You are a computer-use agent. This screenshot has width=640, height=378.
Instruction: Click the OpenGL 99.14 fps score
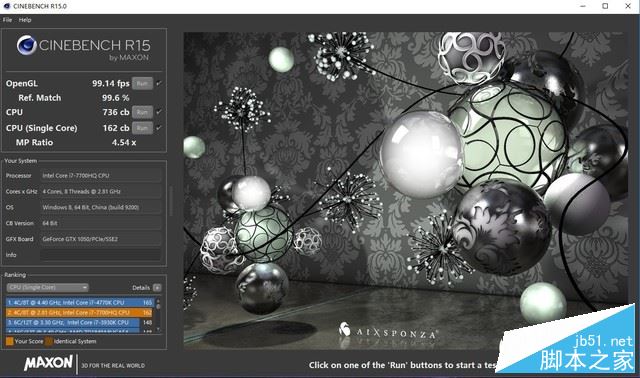pyautogui.click(x=111, y=83)
